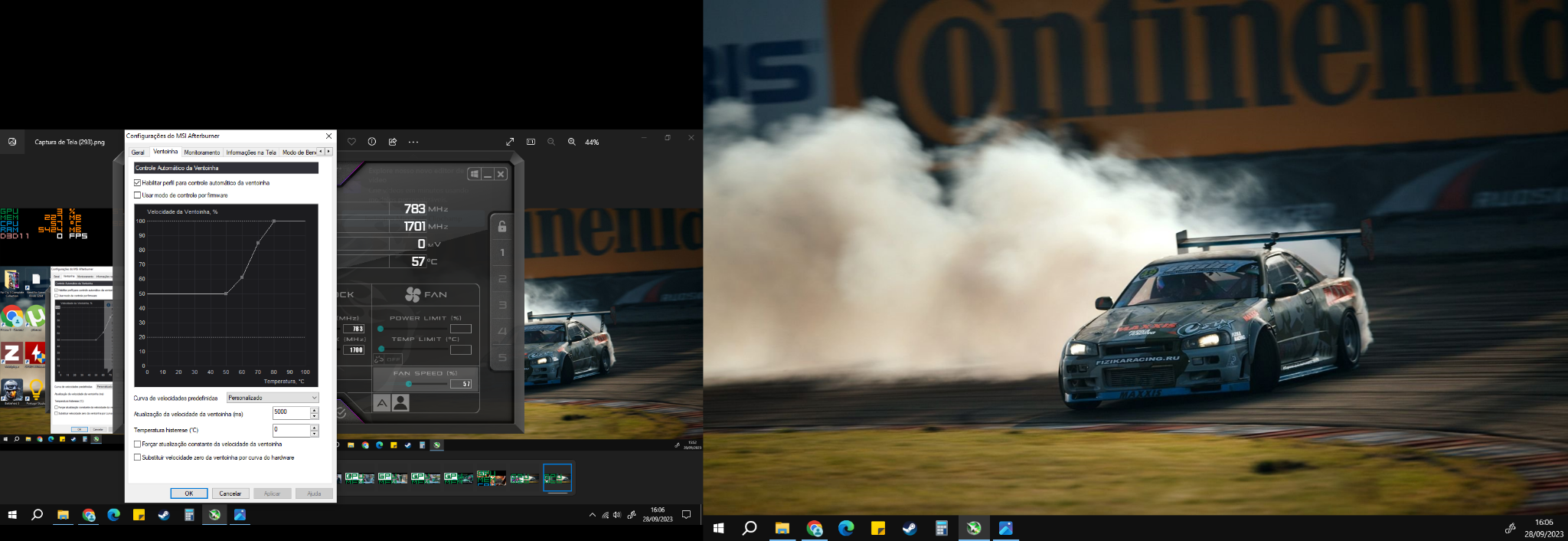
Task: Open file info icon in Photos toolbar
Action: 372,142
